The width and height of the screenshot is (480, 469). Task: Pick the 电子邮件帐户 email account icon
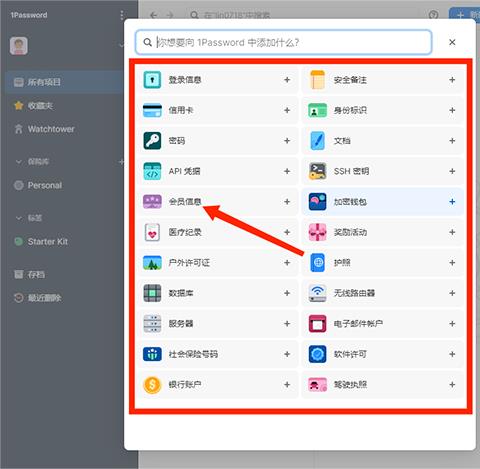[x=317, y=324]
